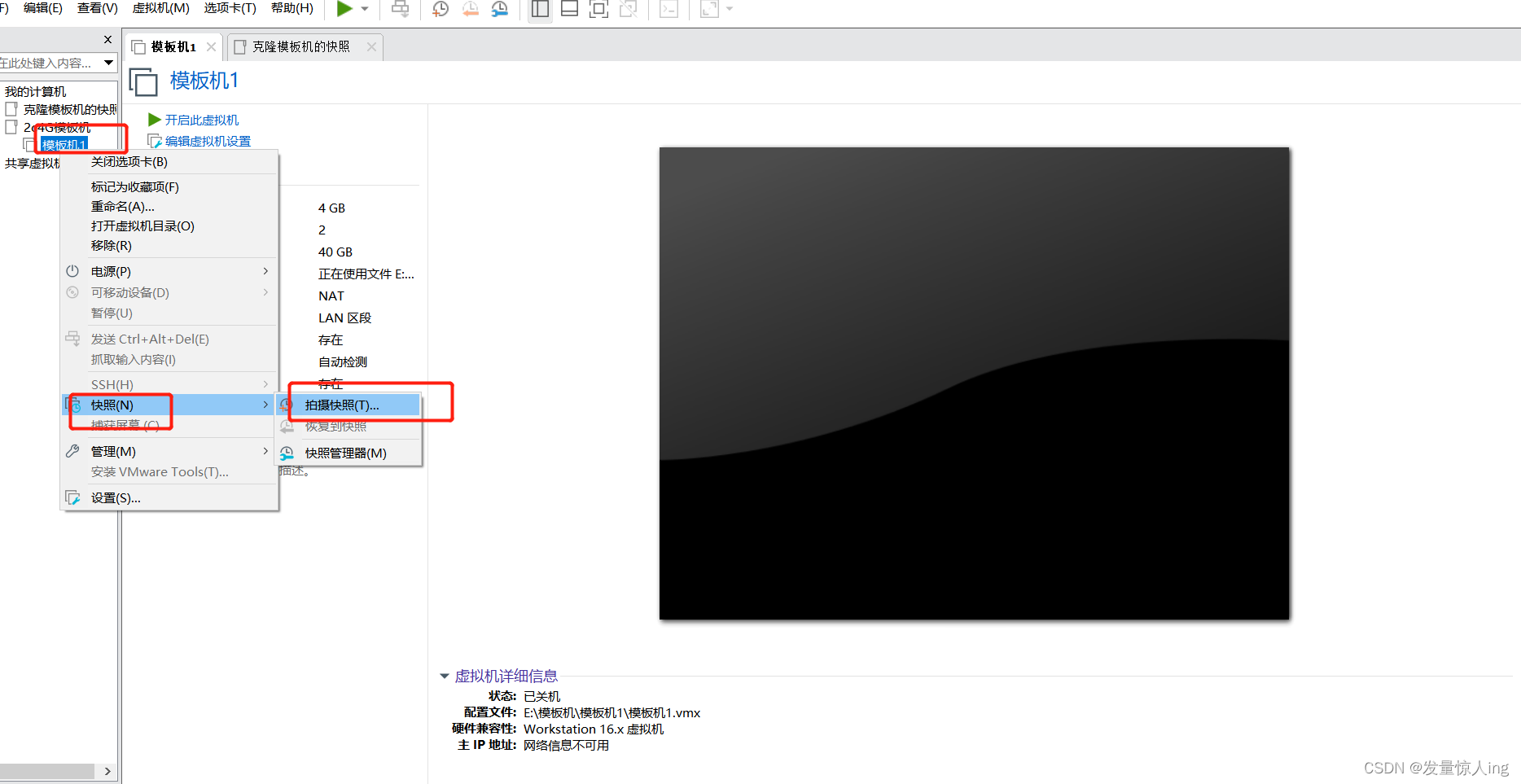Expand the 快照(N) submenu arrow
Viewport: 1521px width, 784px height.
[x=265, y=405]
